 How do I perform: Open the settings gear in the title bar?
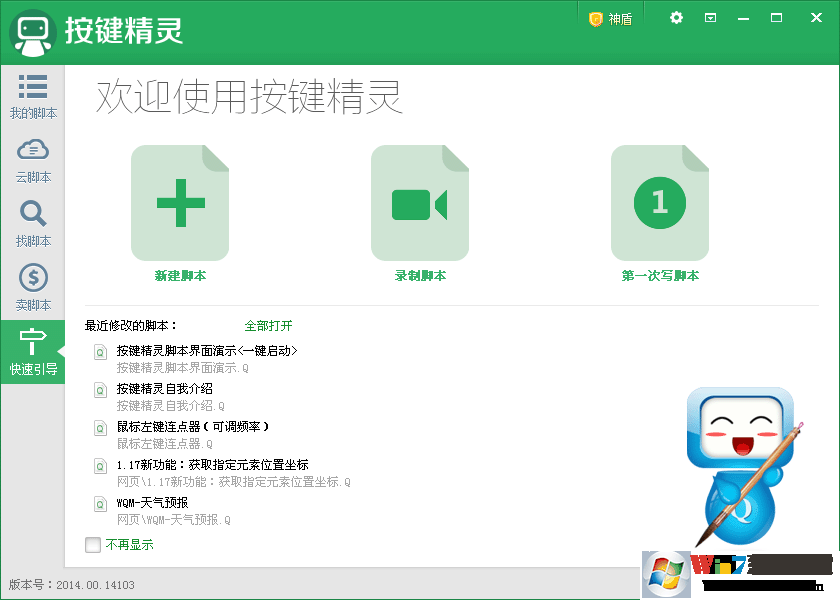pyautogui.click(x=676, y=17)
